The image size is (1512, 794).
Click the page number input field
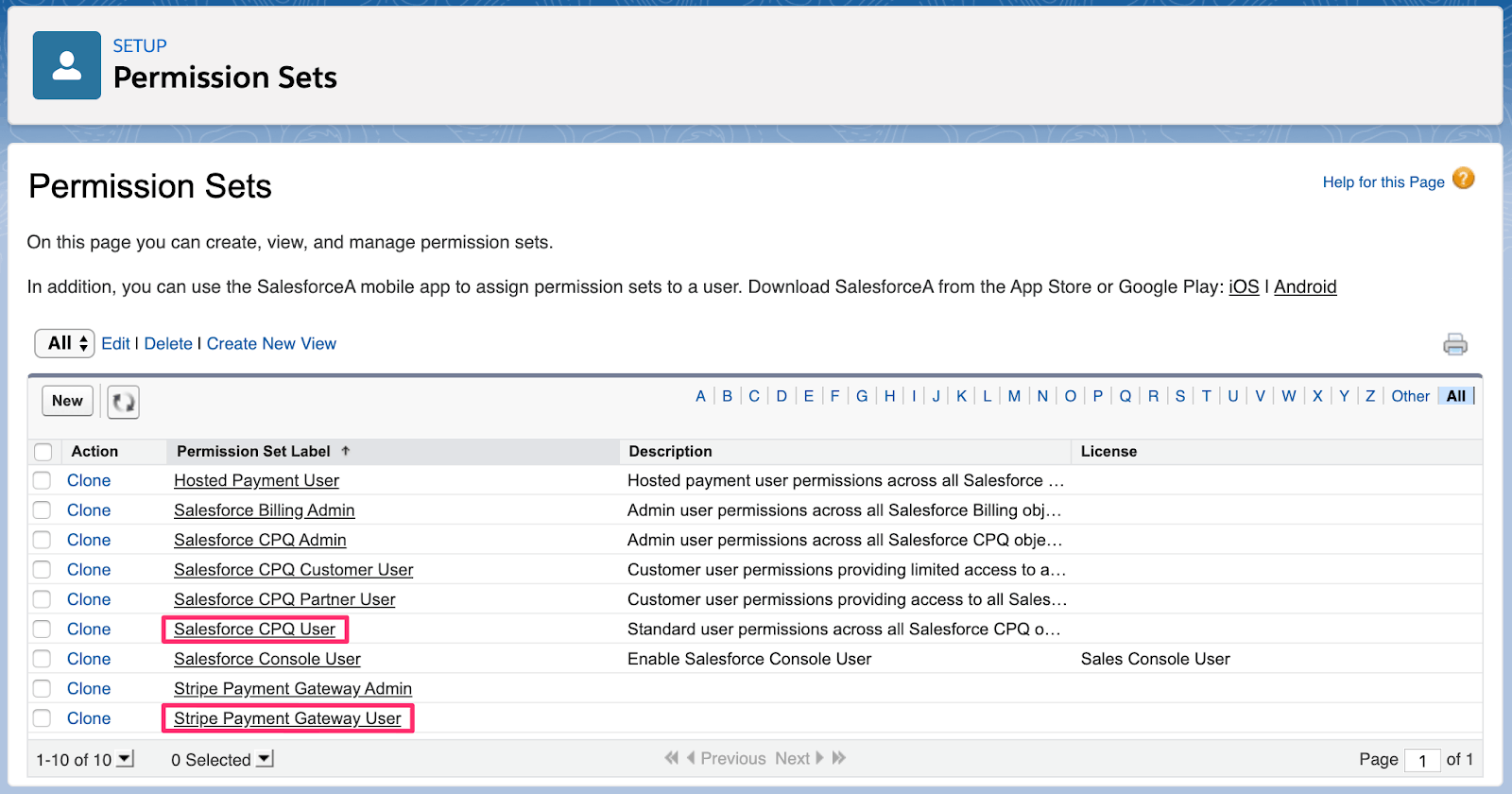(x=1422, y=760)
